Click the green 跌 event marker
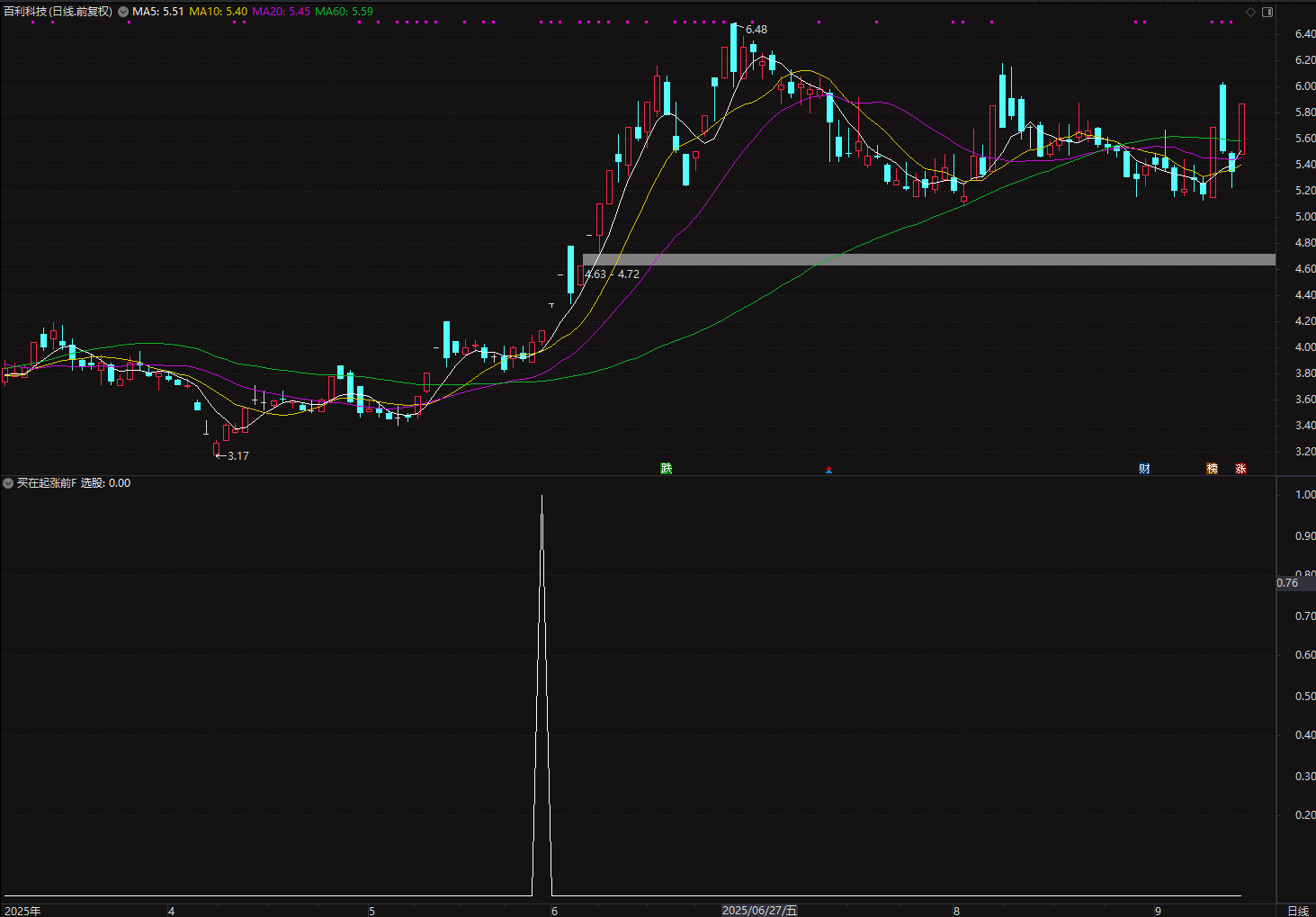The height and width of the screenshot is (917, 1316). (x=667, y=468)
